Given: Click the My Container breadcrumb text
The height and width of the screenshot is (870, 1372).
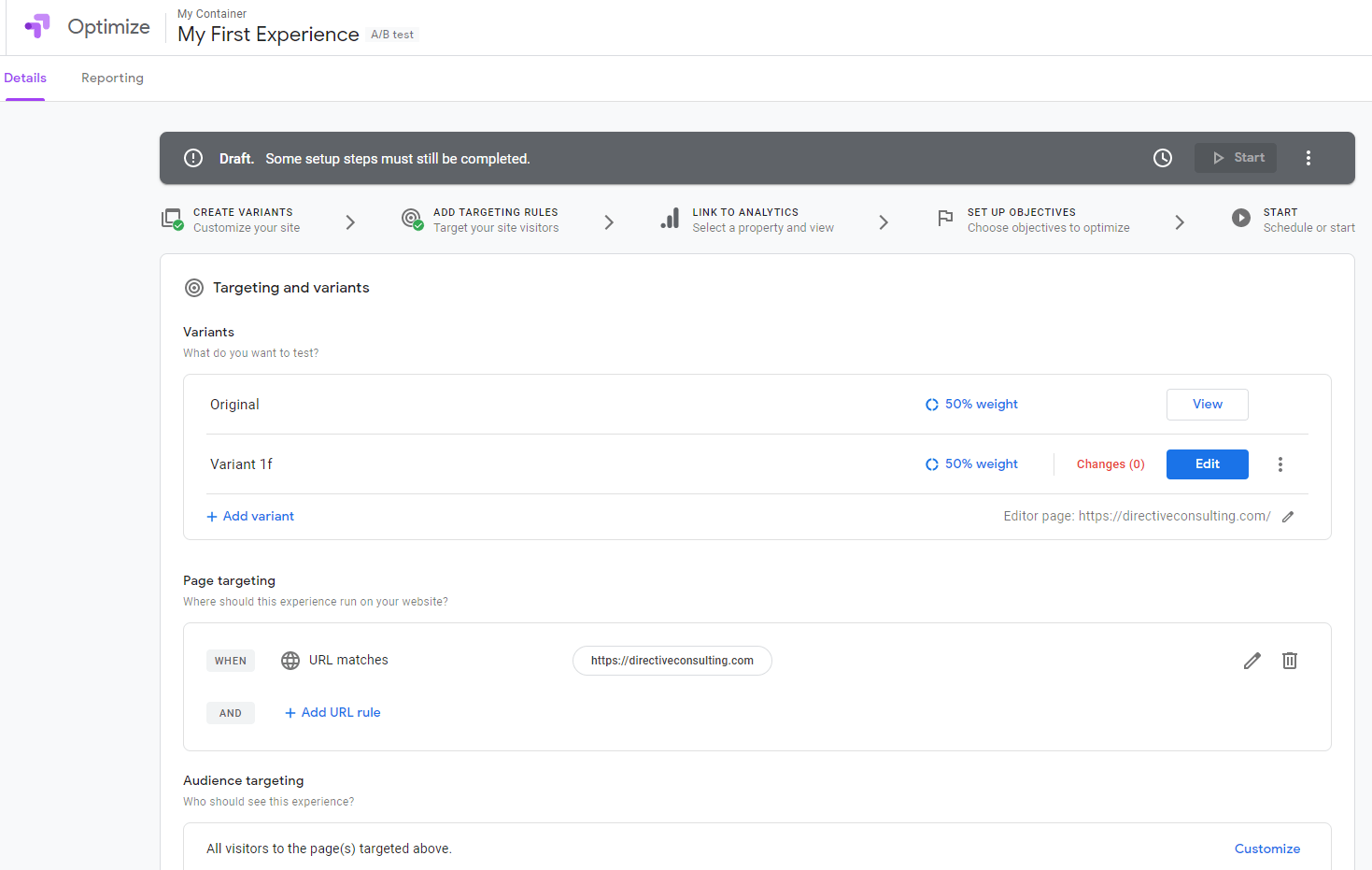Looking at the screenshot, I should 212,14.
